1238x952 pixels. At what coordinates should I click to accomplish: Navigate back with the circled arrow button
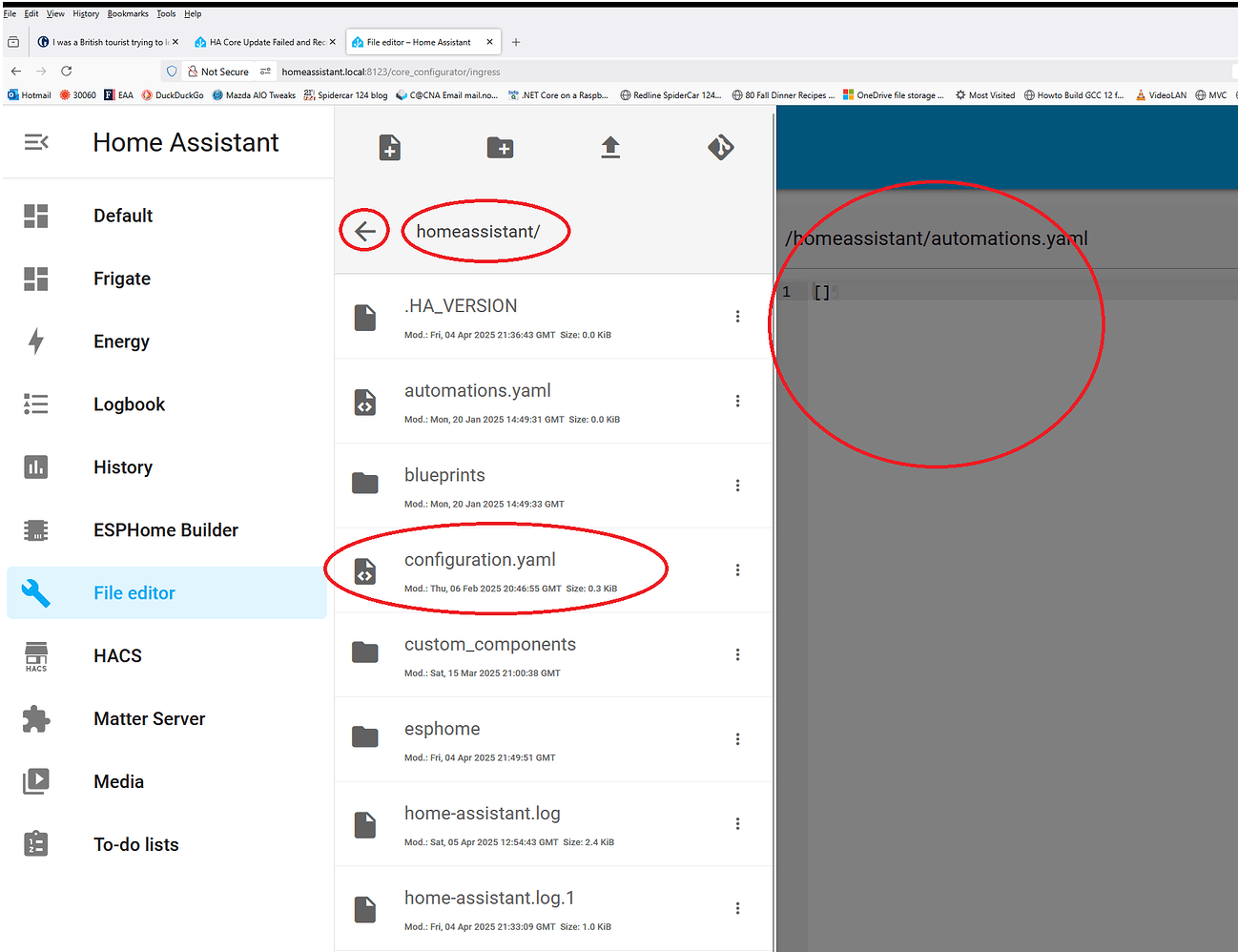point(364,230)
